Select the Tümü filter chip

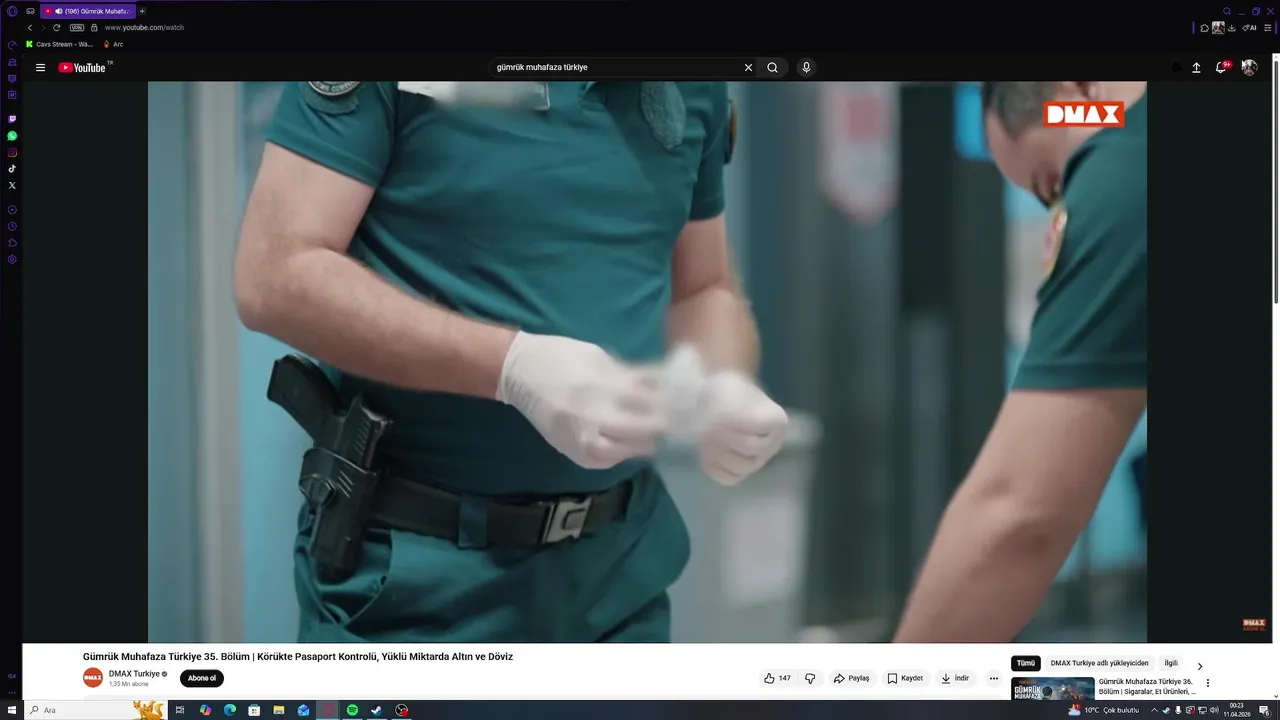click(x=1026, y=663)
